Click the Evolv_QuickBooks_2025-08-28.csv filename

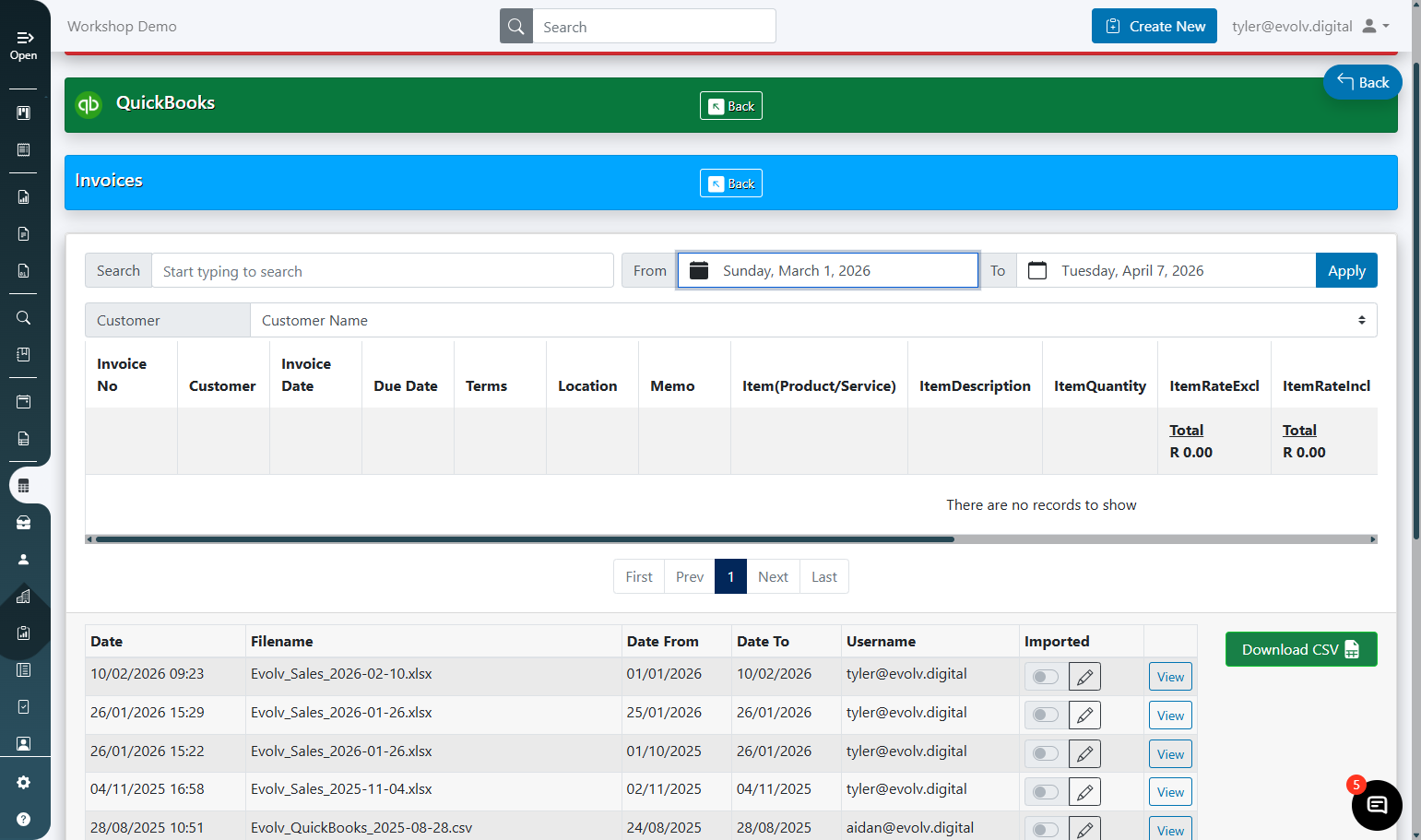tap(361, 827)
